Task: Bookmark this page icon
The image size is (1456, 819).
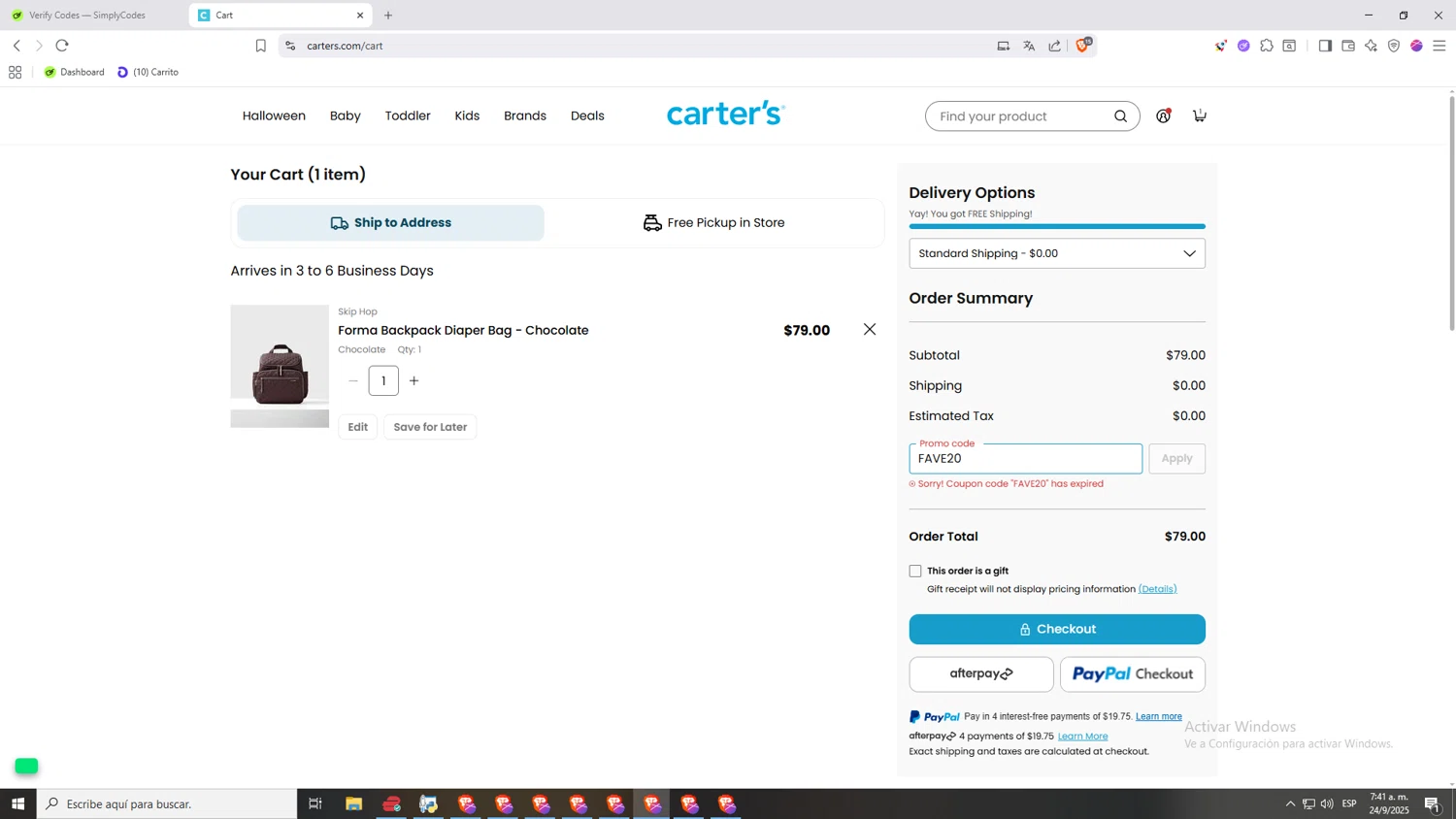Action: (x=260, y=46)
